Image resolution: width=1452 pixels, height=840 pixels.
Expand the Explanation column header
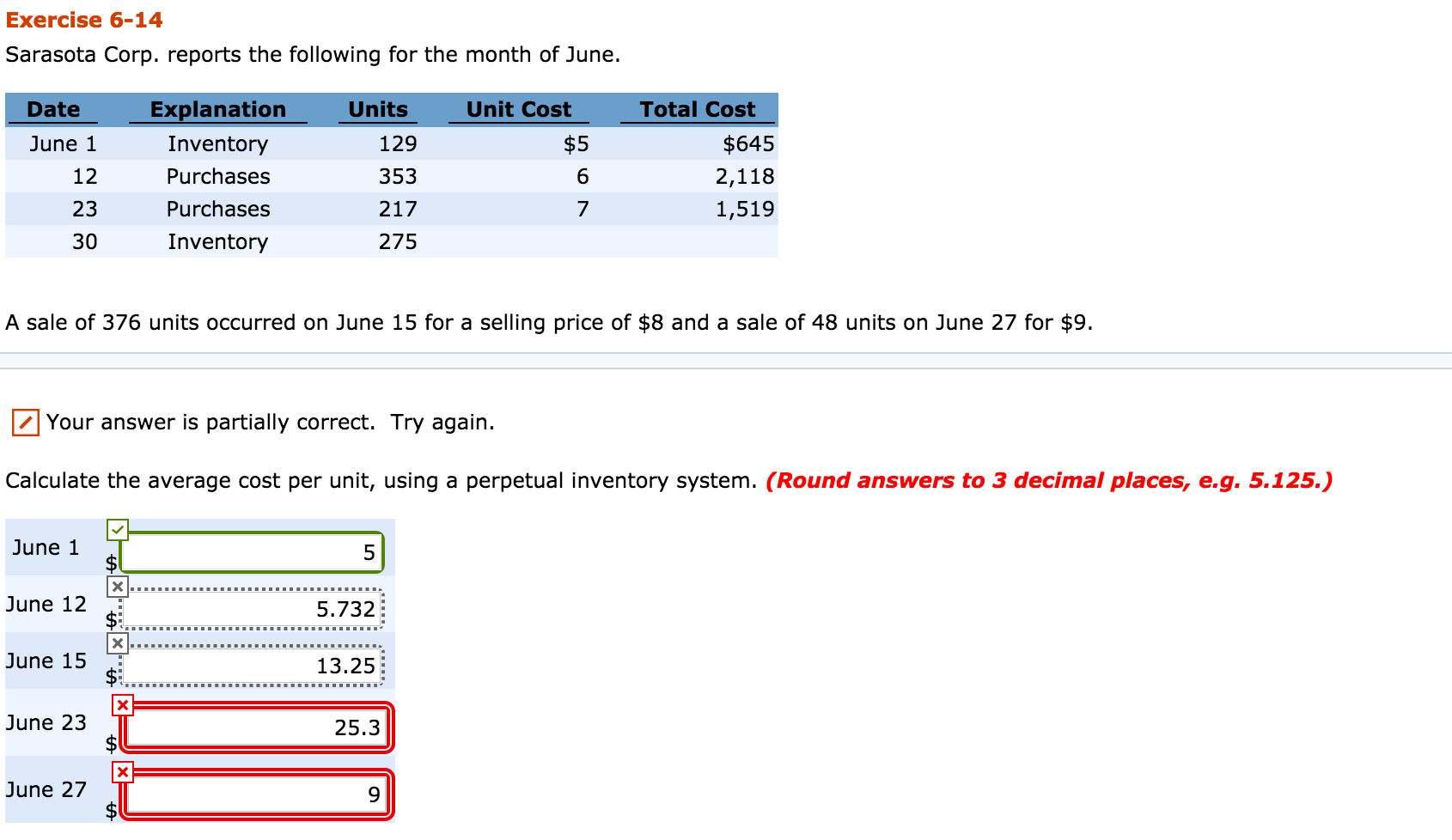point(218,109)
